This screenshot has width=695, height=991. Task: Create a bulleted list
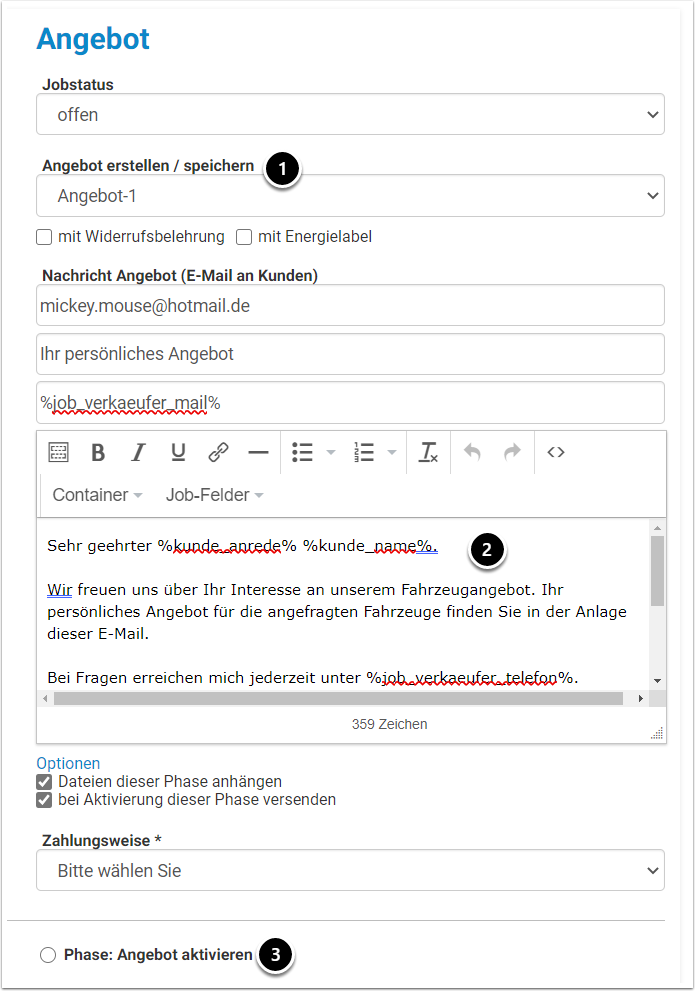[303, 453]
